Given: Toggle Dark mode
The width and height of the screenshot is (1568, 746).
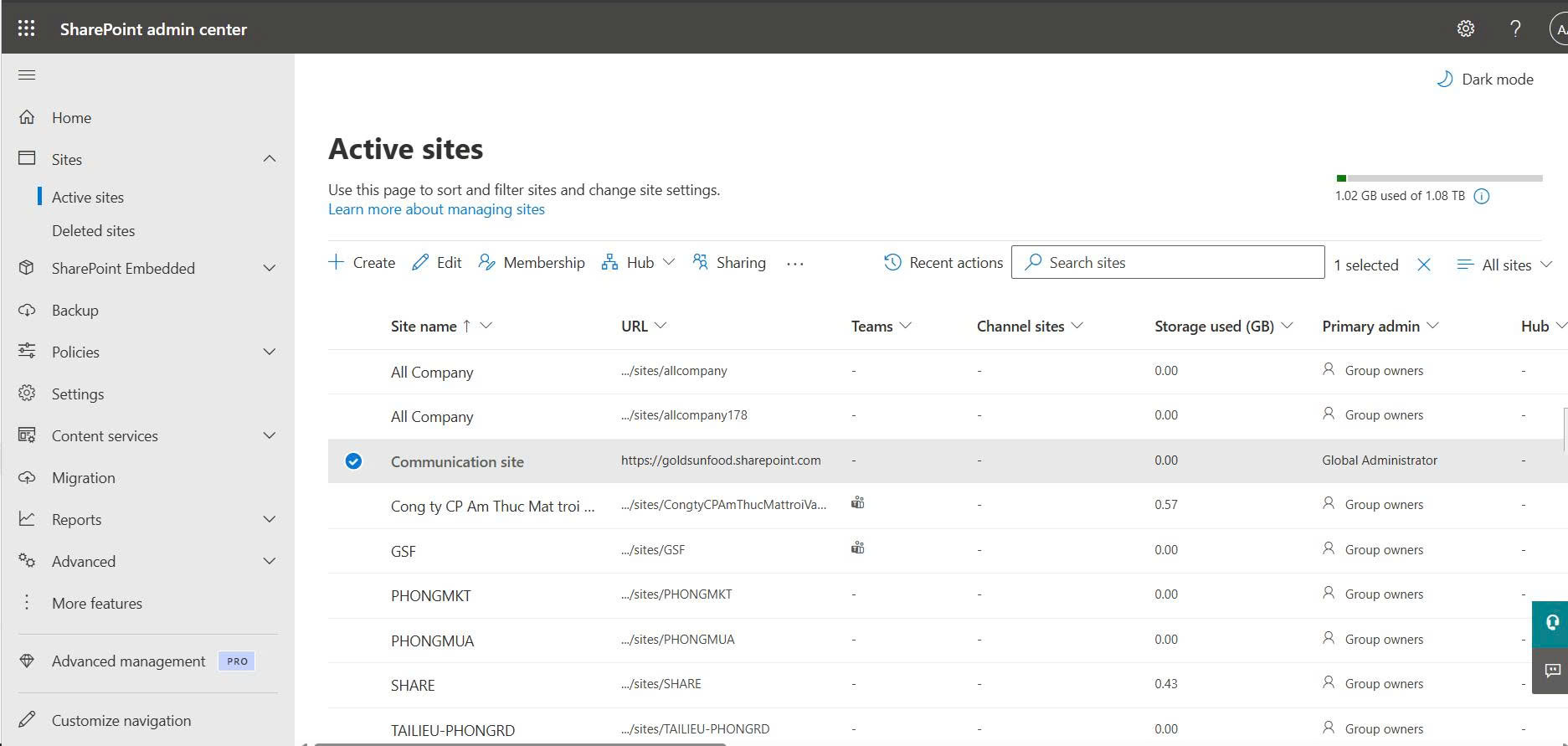Looking at the screenshot, I should (x=1485, y=80).
